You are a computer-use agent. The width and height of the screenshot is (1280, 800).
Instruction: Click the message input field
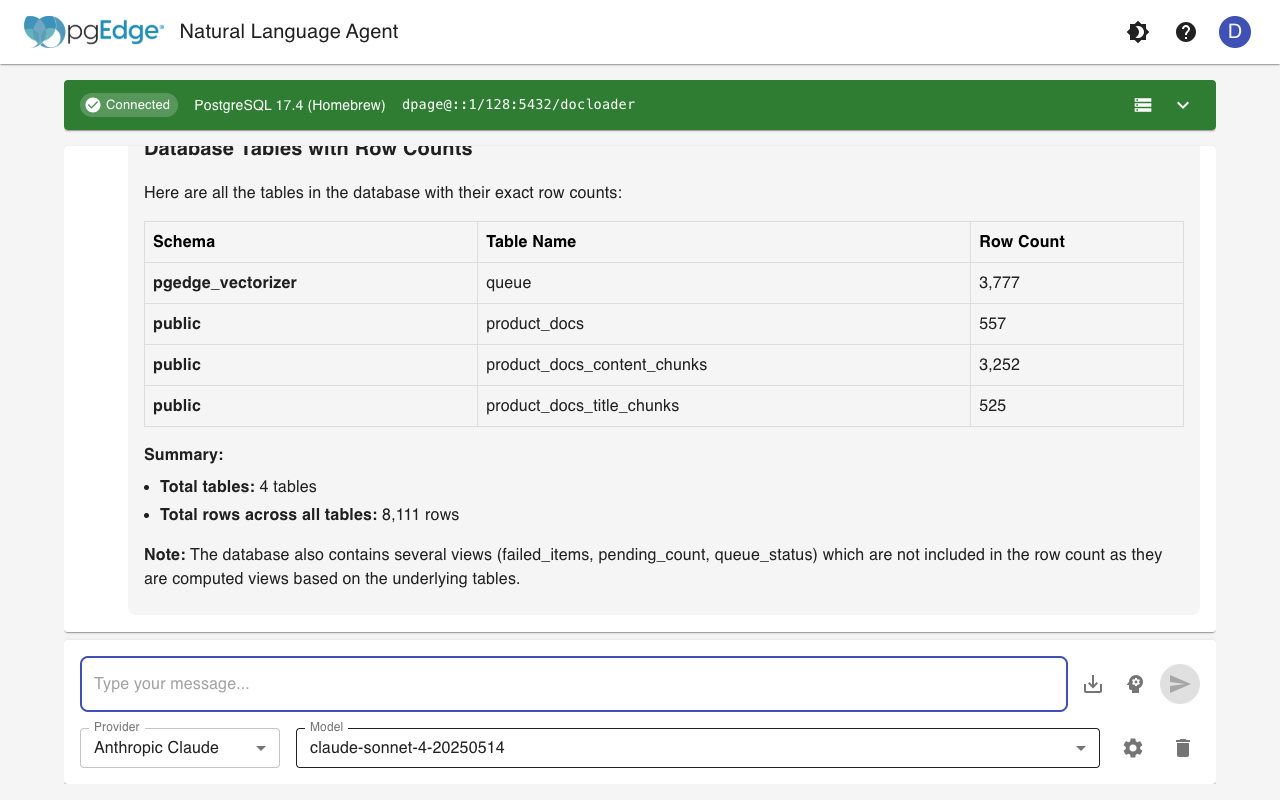(573, 683)
